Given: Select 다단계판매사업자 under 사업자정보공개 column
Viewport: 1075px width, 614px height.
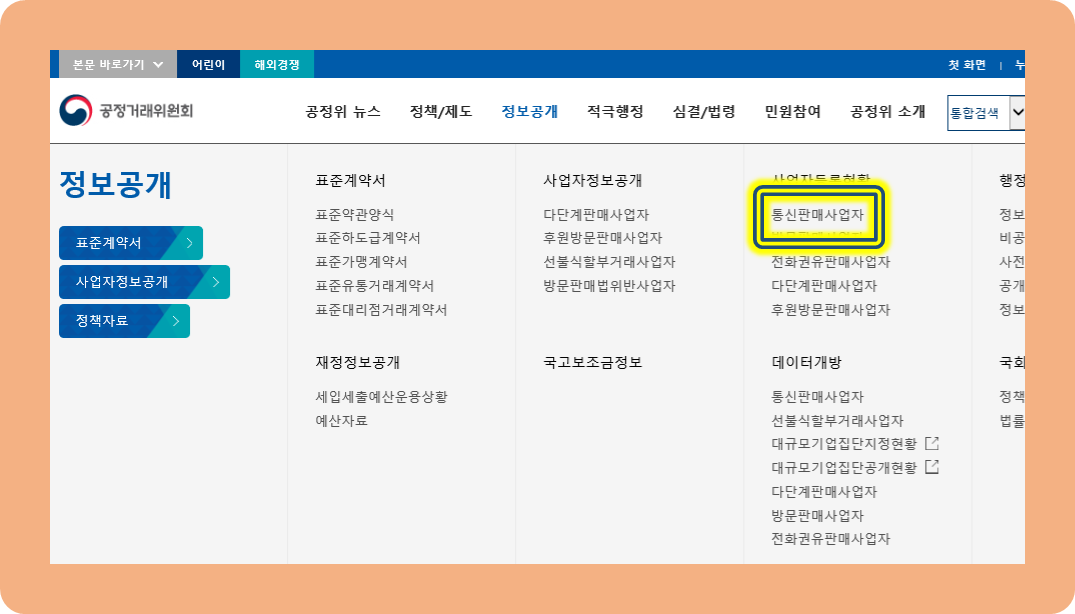Looking at the screenshot, I should pyautogui.click(x=596, y=214).
